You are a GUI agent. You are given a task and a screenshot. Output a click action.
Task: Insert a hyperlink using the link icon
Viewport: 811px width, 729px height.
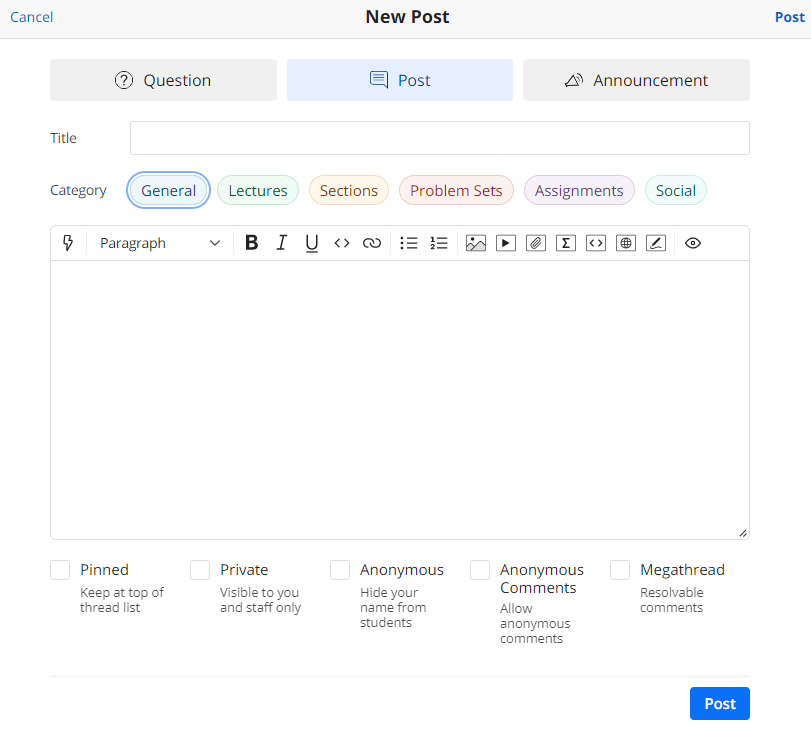[x=372, y=243]
